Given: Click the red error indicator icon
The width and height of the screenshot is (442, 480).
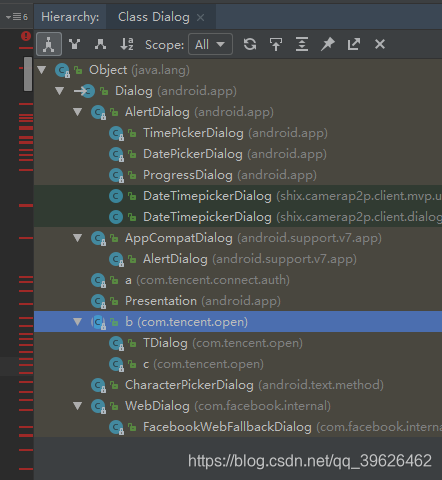Looking at the screenshot, I should (x=26, y=36).
